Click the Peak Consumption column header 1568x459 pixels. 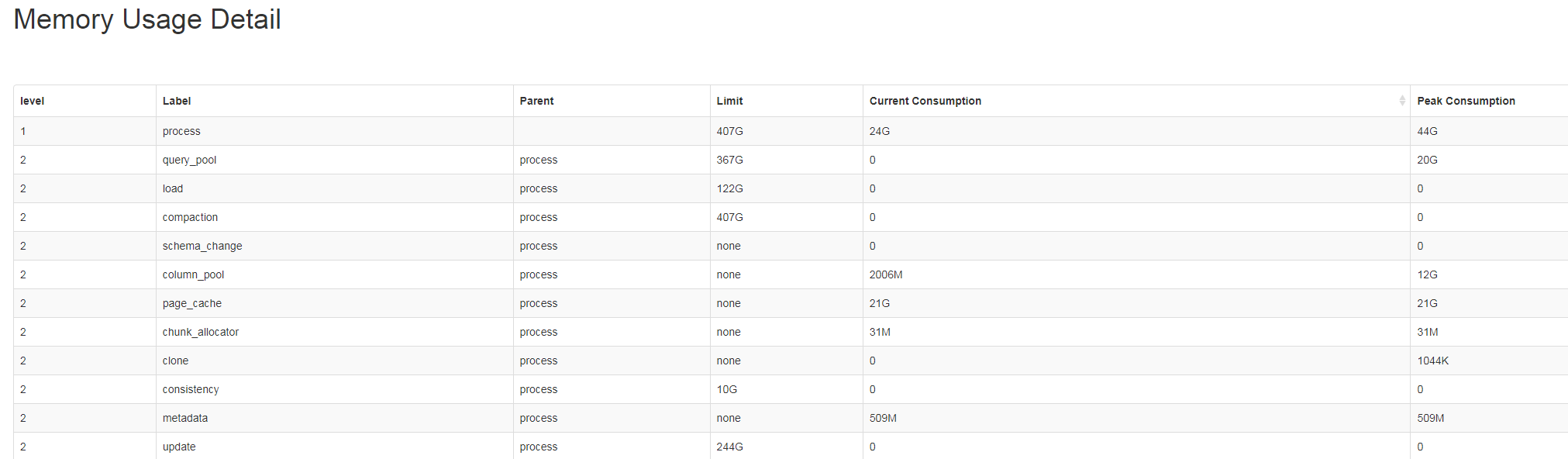coord(1465,101)
